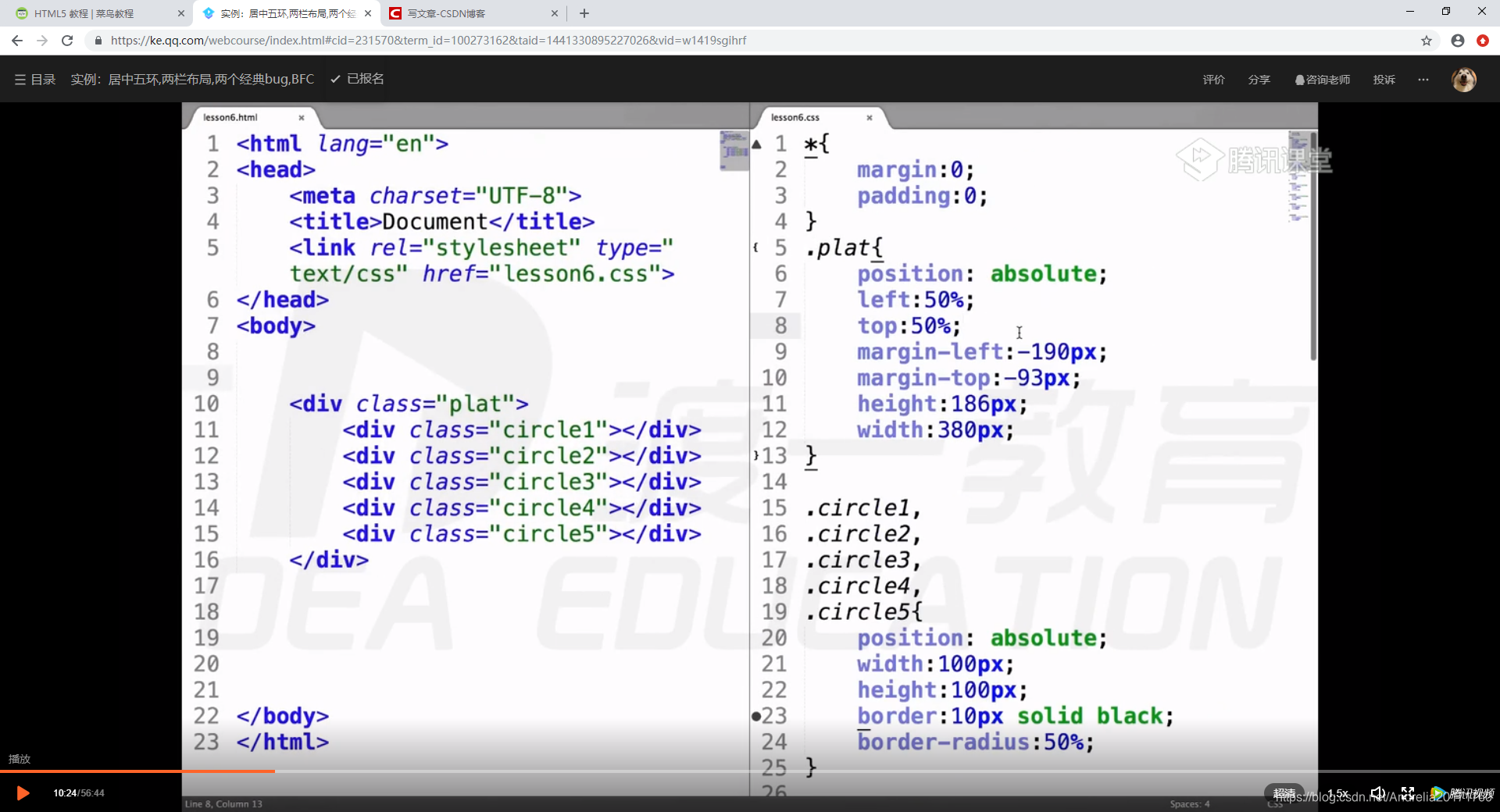Click the course title 实例: 居中五环,两栏布局

(x=192, y=79)
